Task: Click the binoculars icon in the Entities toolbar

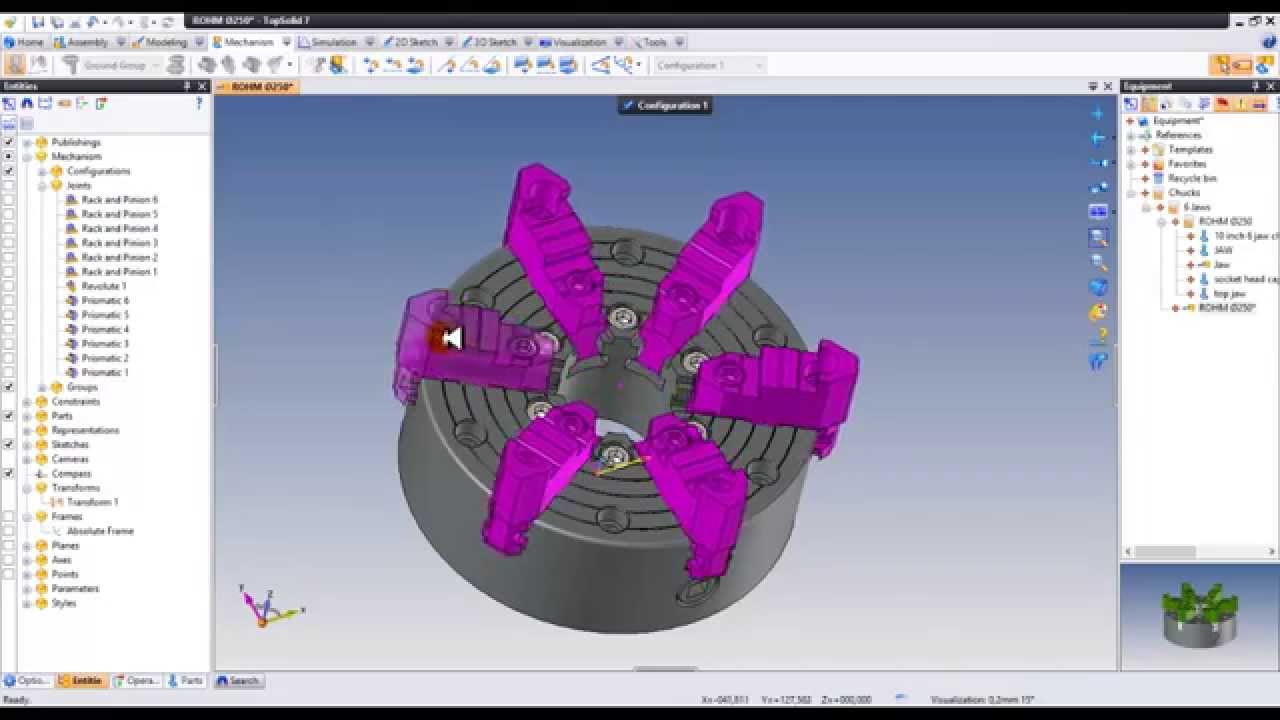Action: [x=27, y=103]
